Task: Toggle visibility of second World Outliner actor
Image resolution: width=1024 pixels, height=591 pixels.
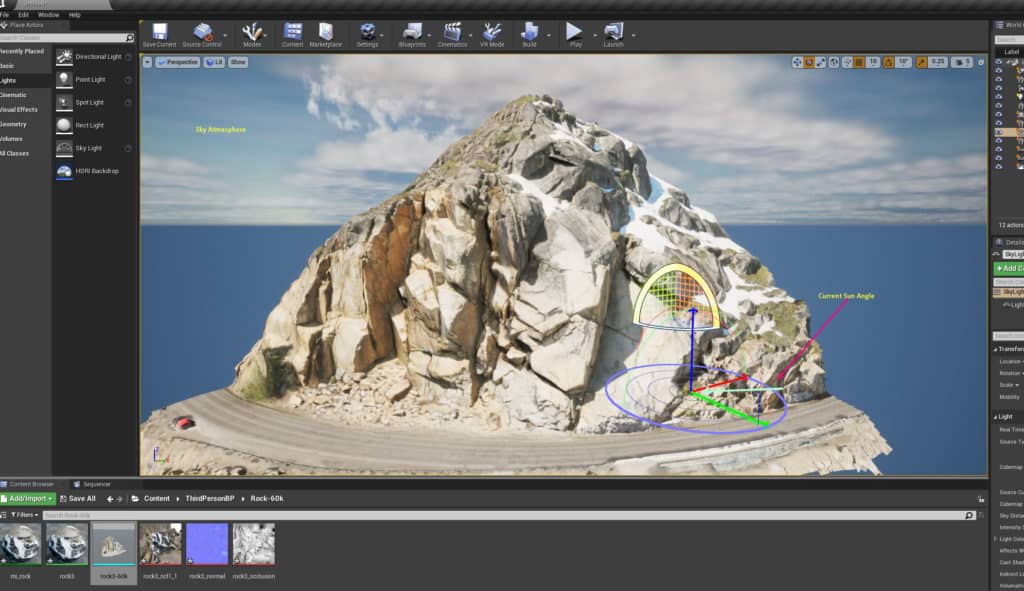Action: tap(999, 71)
